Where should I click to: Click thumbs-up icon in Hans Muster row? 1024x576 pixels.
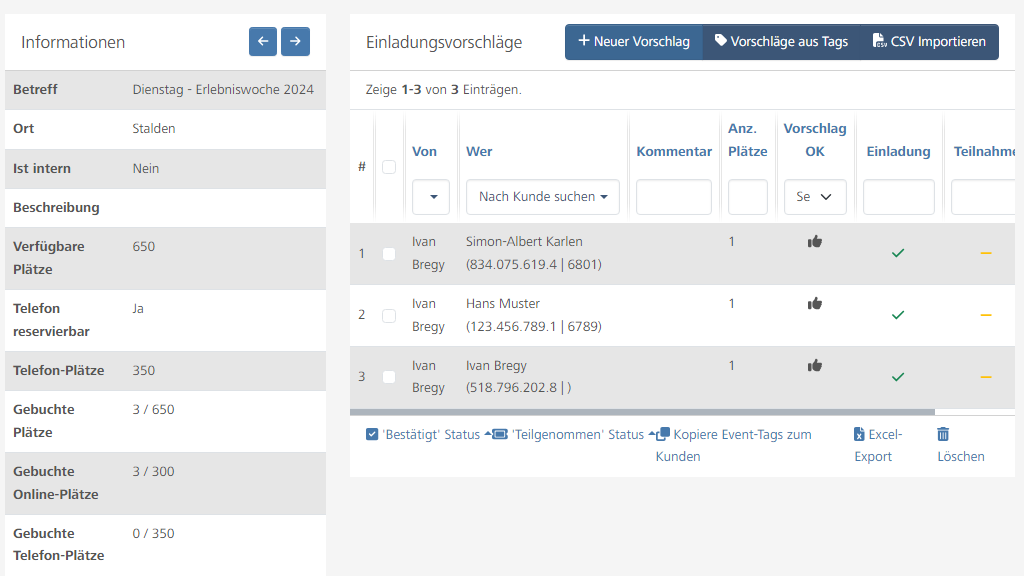point(815,303)
